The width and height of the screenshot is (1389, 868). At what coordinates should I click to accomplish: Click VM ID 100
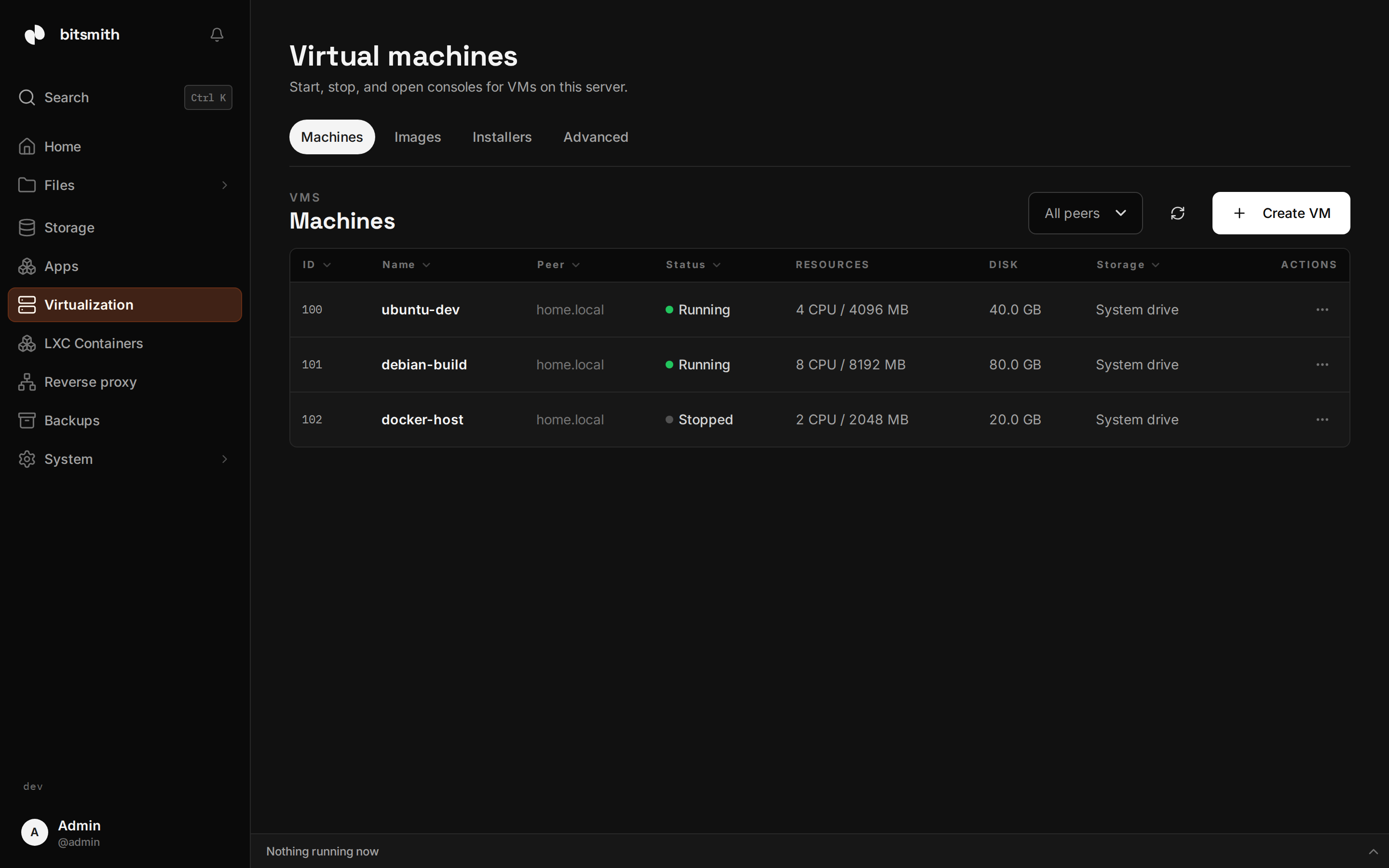tap(312, 310)
